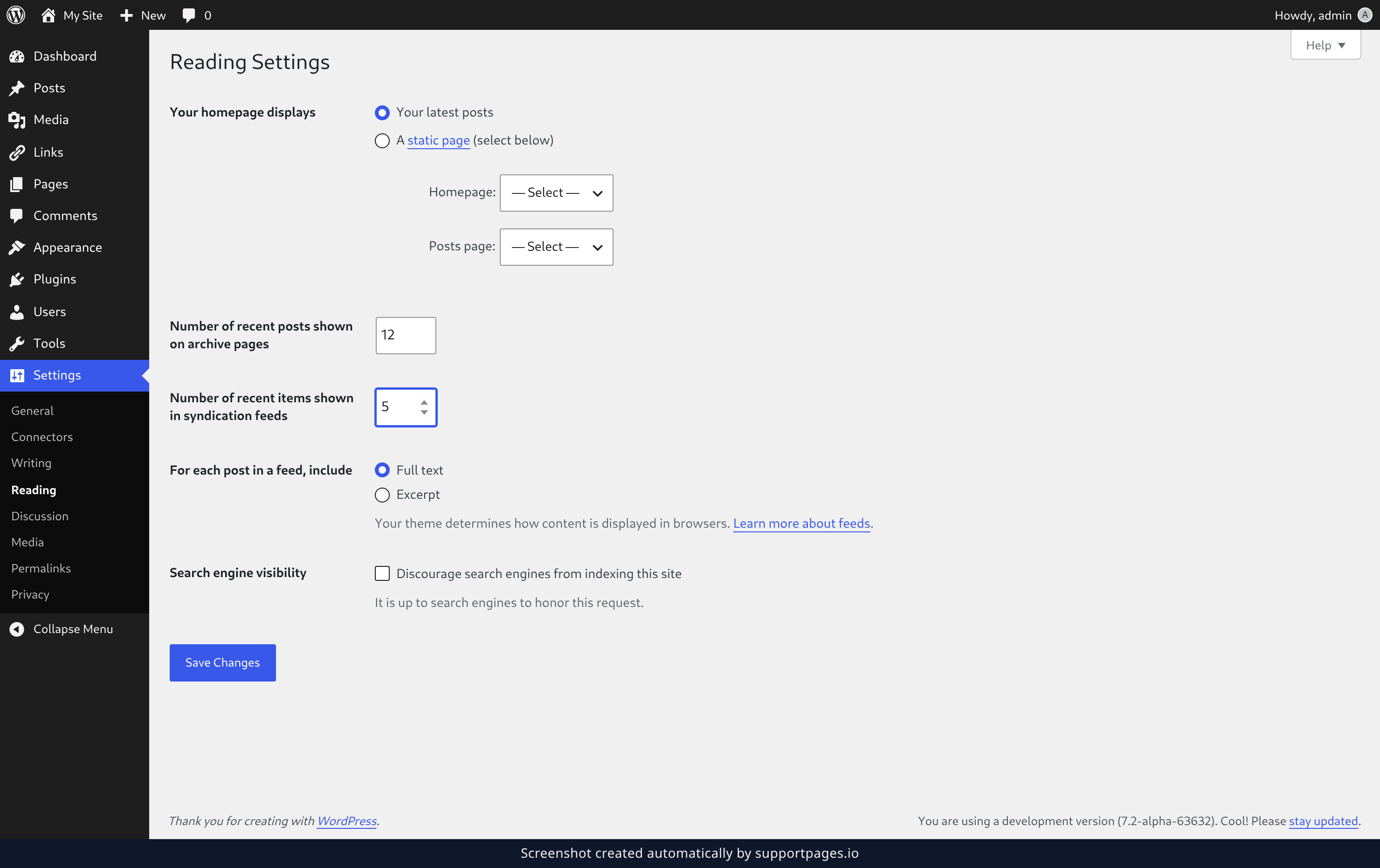
Task: Open the Tools wrench icon
Action: tap(17, 343)
